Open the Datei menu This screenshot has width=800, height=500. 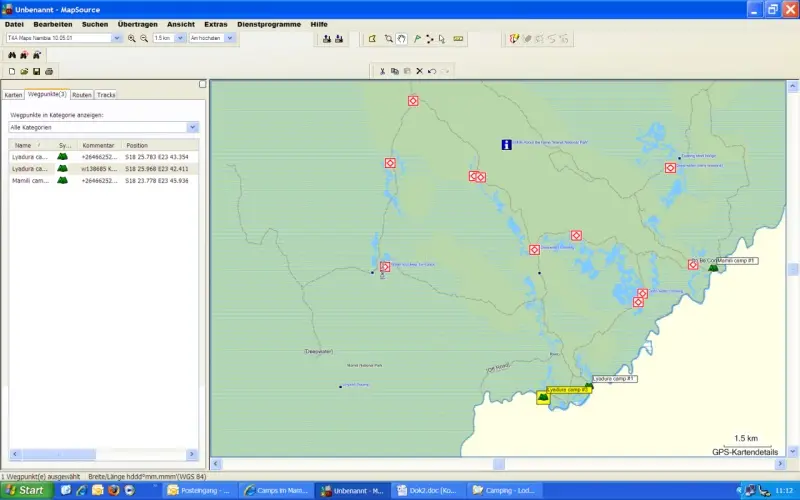pos(14,24)
